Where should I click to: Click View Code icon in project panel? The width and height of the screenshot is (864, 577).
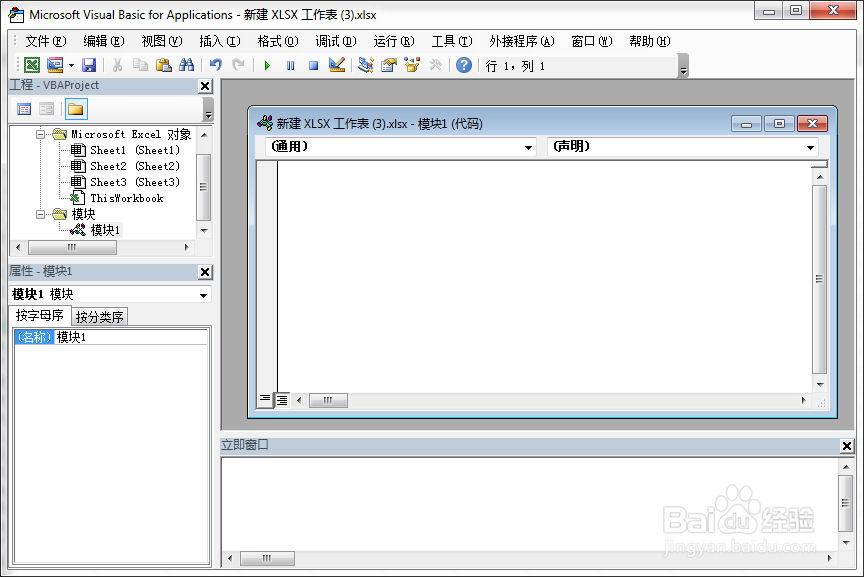click(24, 109)
